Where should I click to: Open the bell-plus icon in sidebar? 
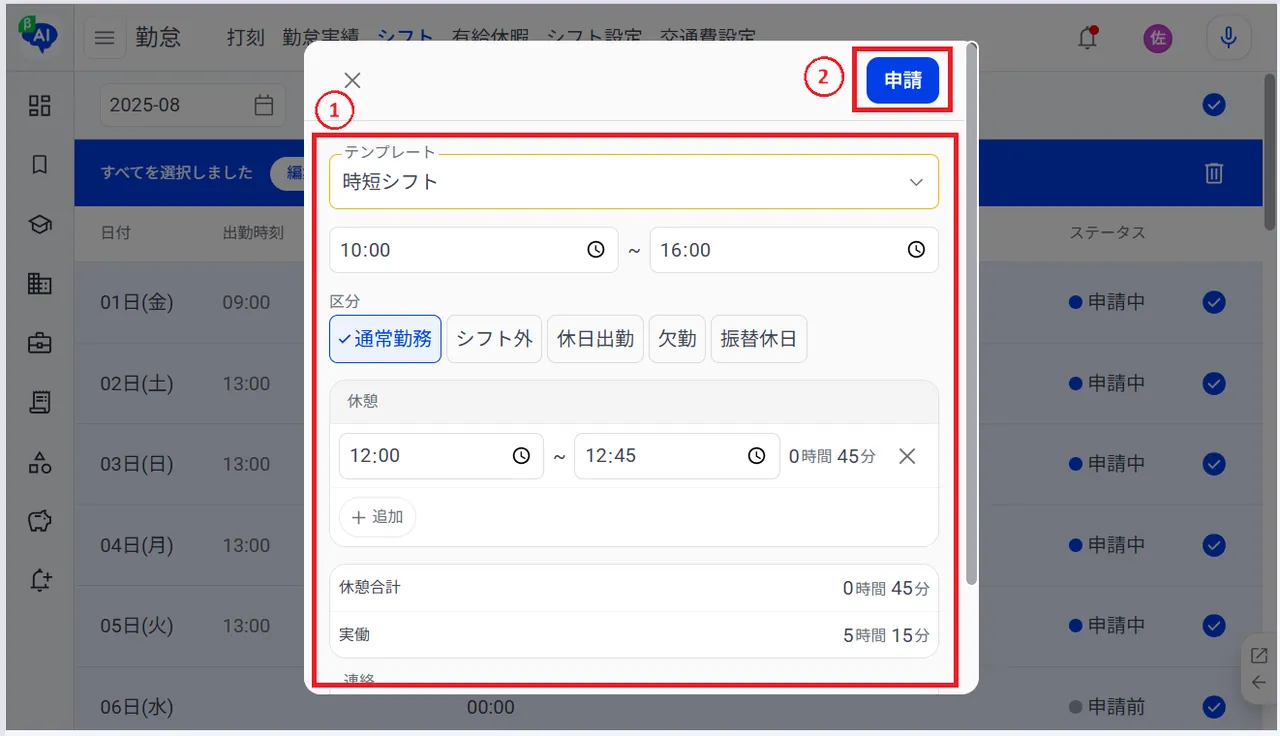coord(40,580)
